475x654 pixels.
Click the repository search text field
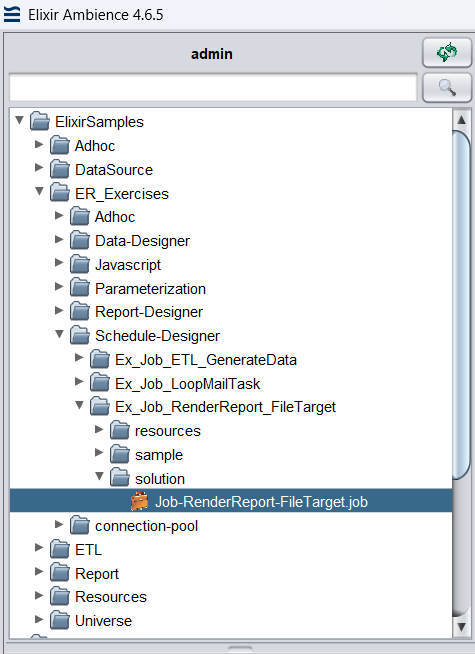point(213,87)
